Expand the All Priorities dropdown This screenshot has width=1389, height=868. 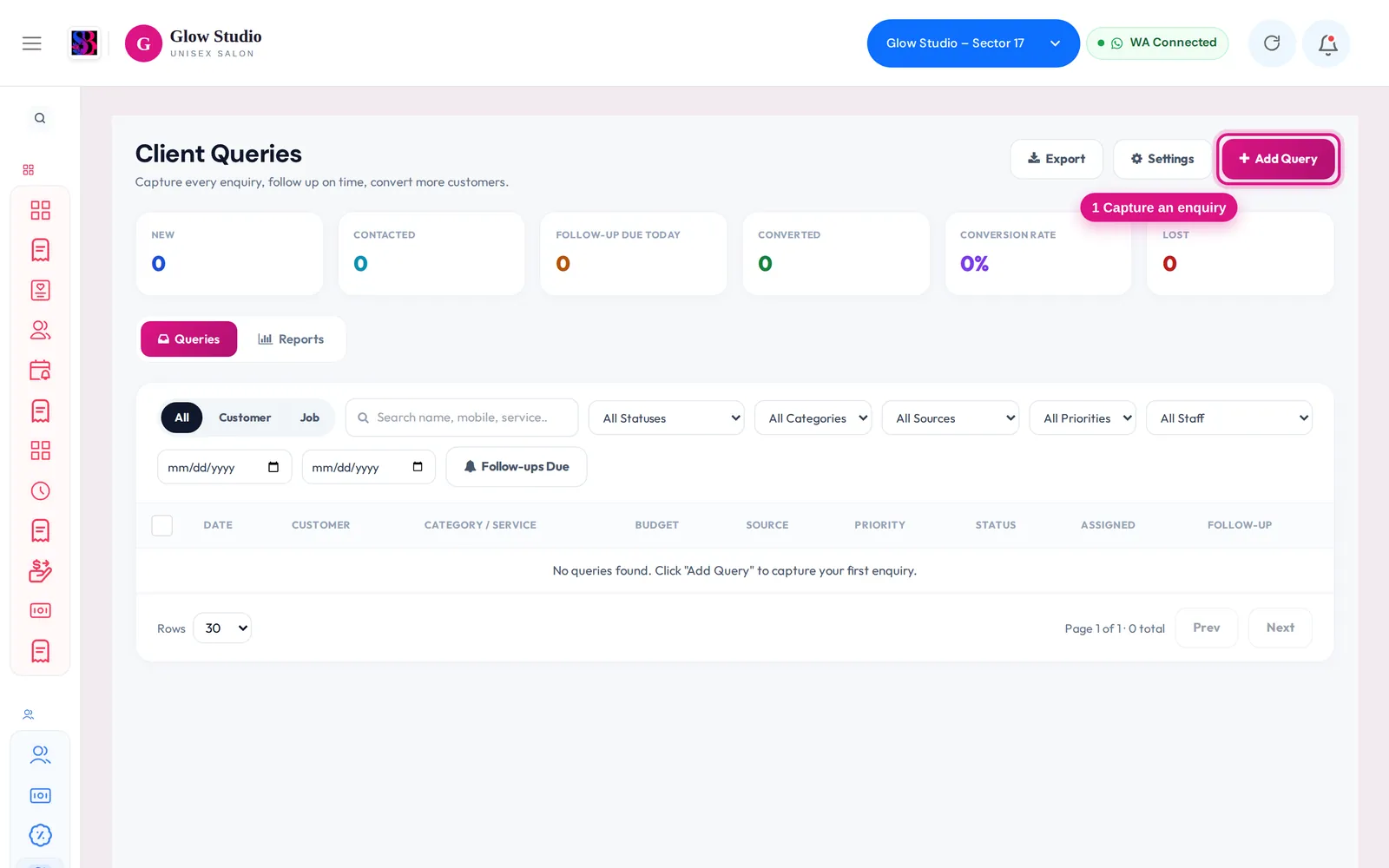coord(1083,418)
